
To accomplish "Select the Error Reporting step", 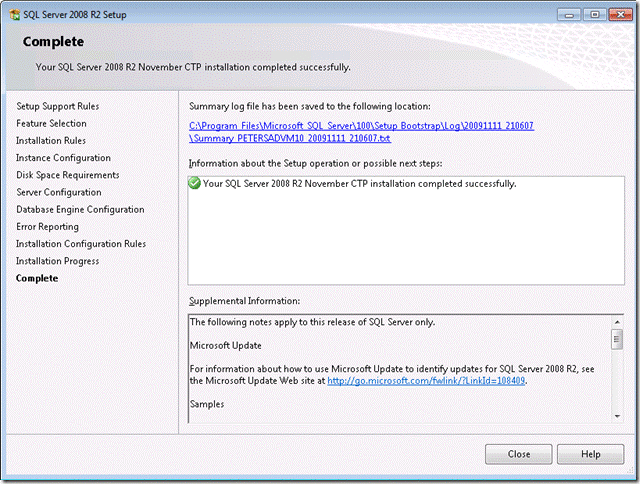I will point(47,226).
